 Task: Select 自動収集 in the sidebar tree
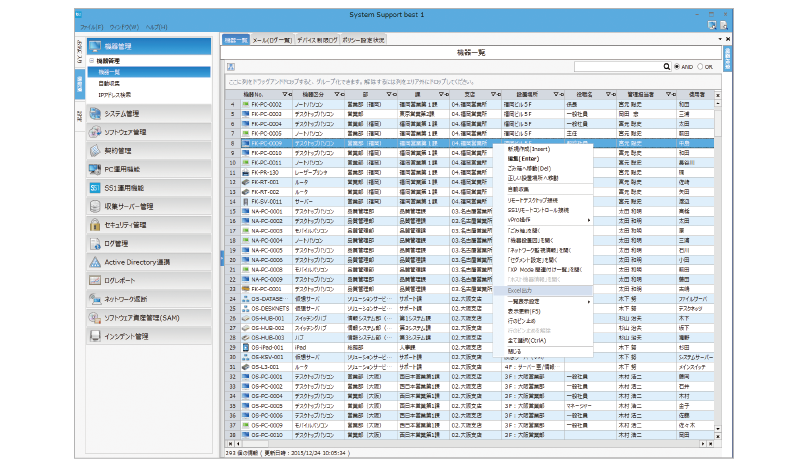[109, 83]
